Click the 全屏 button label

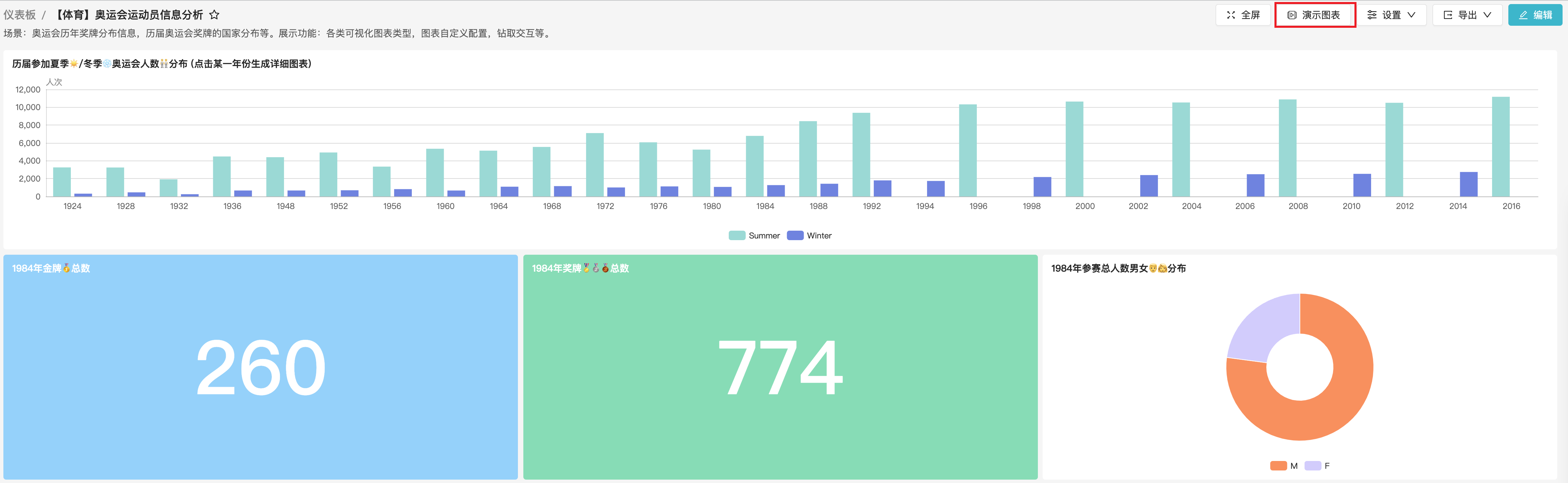[1251, 15]
